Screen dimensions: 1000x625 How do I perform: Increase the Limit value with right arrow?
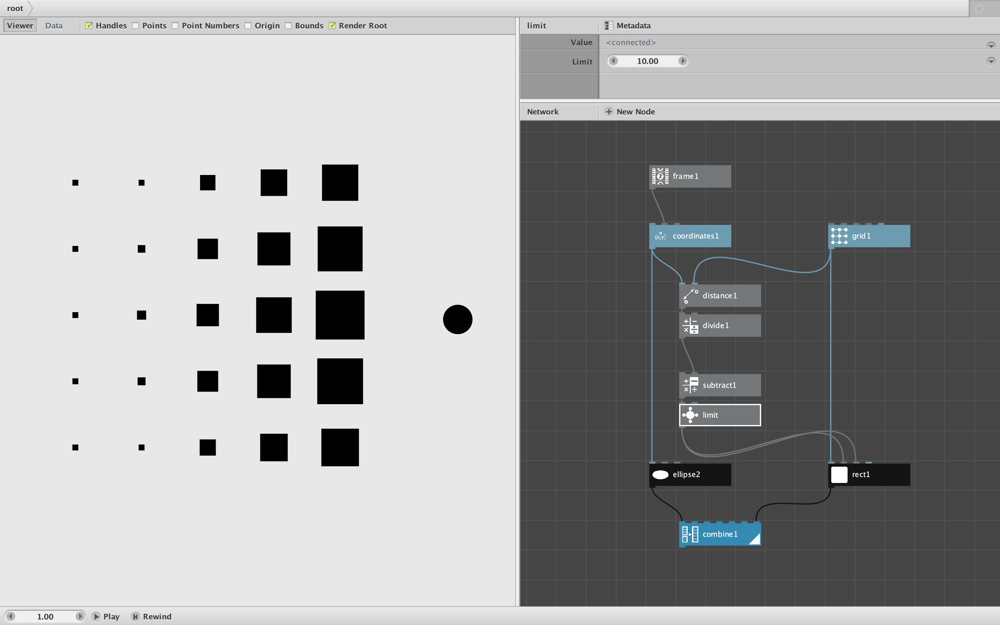(x=682, y=61)
